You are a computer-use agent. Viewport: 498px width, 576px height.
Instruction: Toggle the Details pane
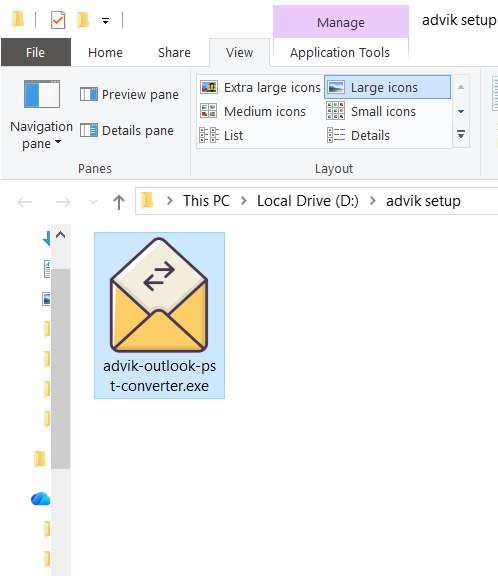127,130
